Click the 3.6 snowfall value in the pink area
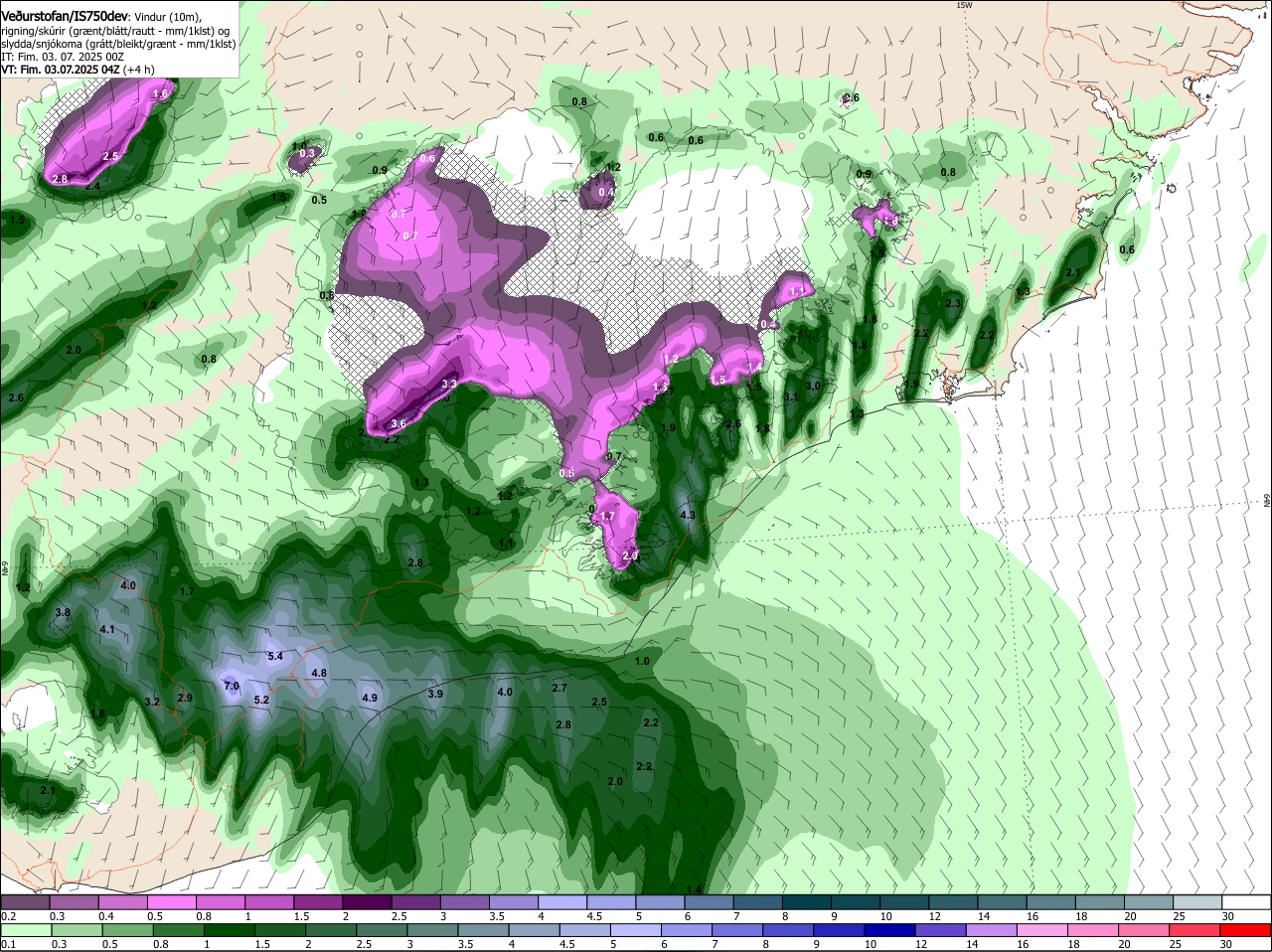Screen dimensions: 1272x952 click(398, 423)
